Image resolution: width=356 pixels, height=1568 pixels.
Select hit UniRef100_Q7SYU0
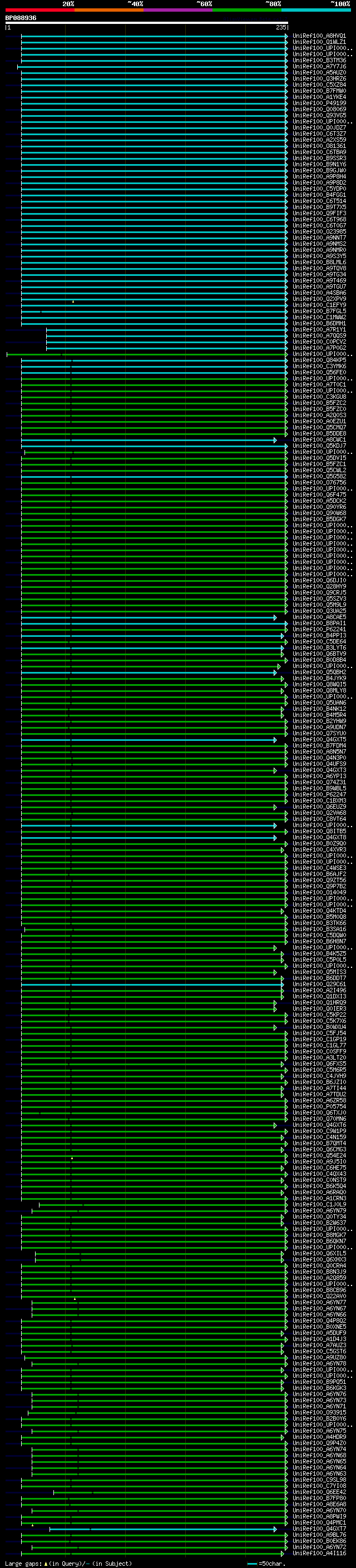point(319,734)
